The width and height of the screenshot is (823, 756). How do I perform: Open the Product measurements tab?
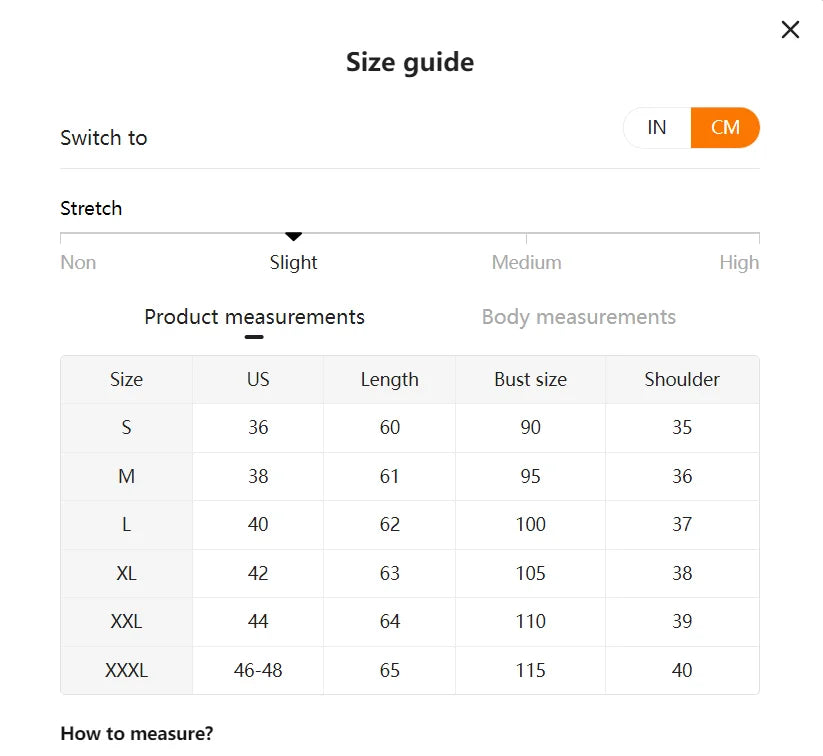click(254, 317)
